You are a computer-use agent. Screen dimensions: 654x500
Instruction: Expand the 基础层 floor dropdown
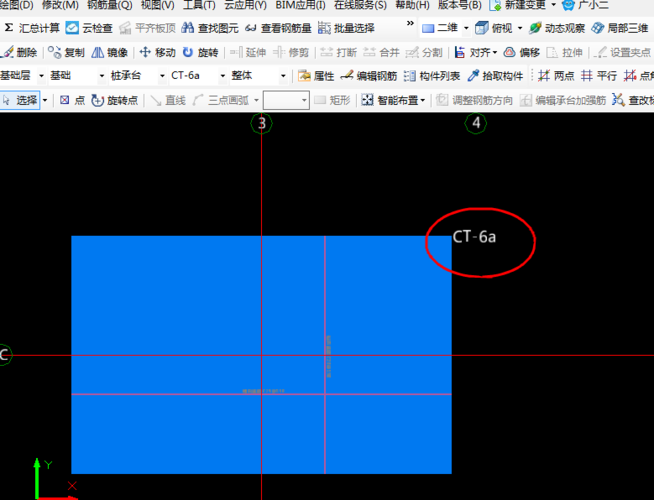41,76
